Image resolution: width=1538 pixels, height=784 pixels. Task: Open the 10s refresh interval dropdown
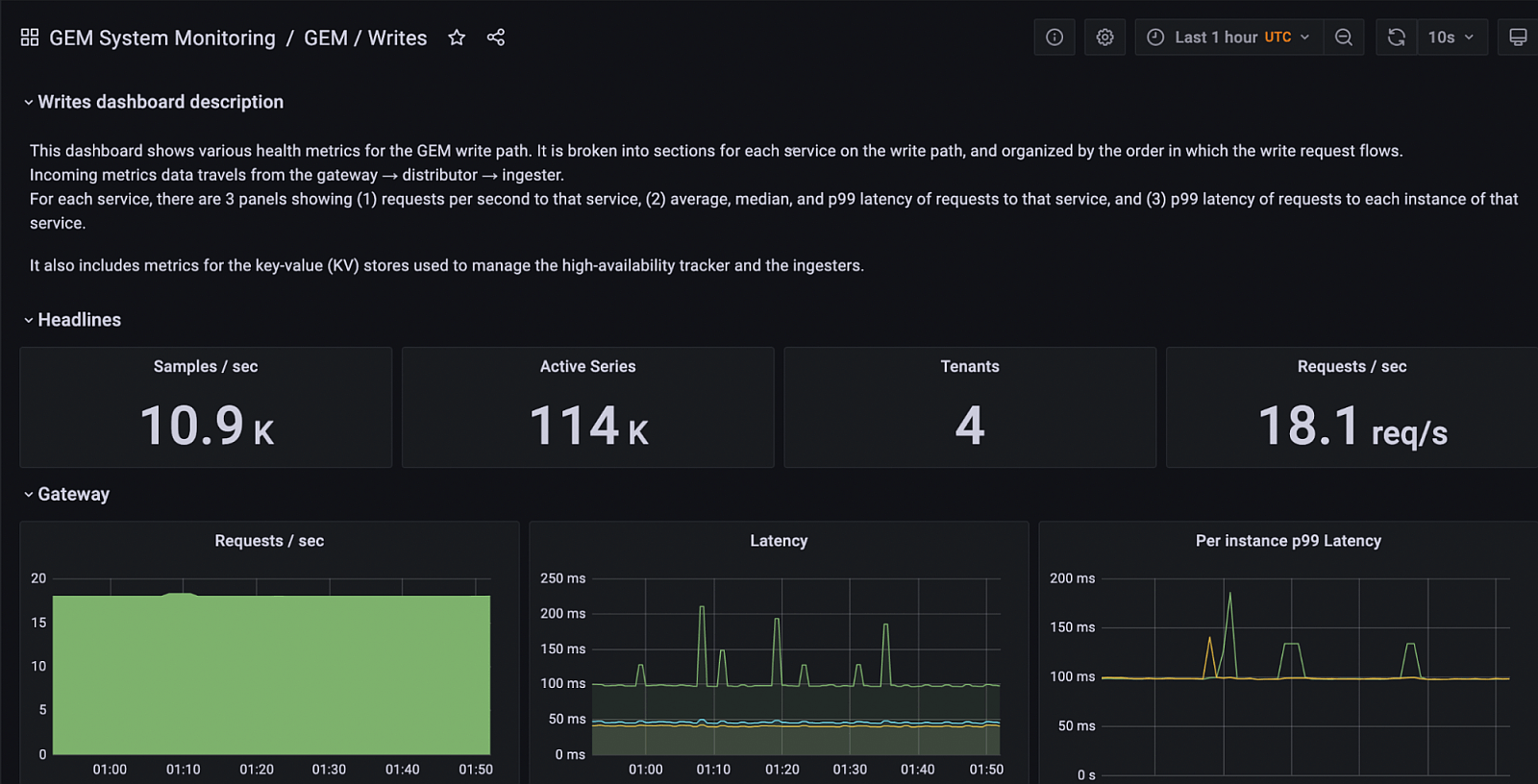(1451, 37)
